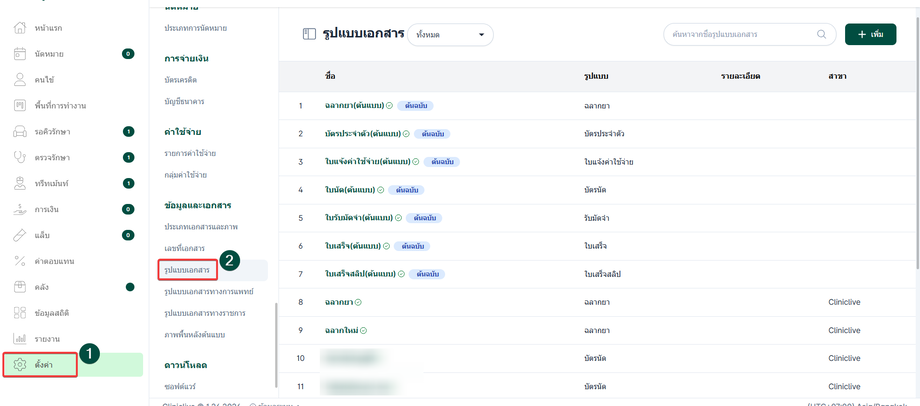Select รูปแบบเอกสาร in the settings menu
This screenshot has height=406, width=920.
[x=189, y=270]
